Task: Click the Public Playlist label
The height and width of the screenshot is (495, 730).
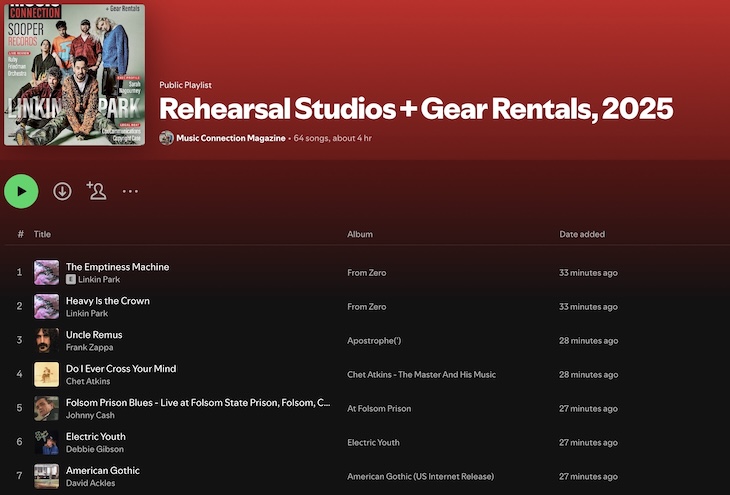Action: point(185,85)
